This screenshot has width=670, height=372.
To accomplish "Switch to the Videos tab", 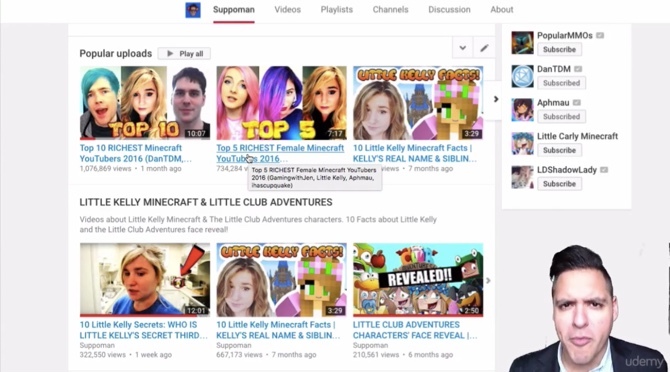I will pyautogui.click(x=288, y=9).
